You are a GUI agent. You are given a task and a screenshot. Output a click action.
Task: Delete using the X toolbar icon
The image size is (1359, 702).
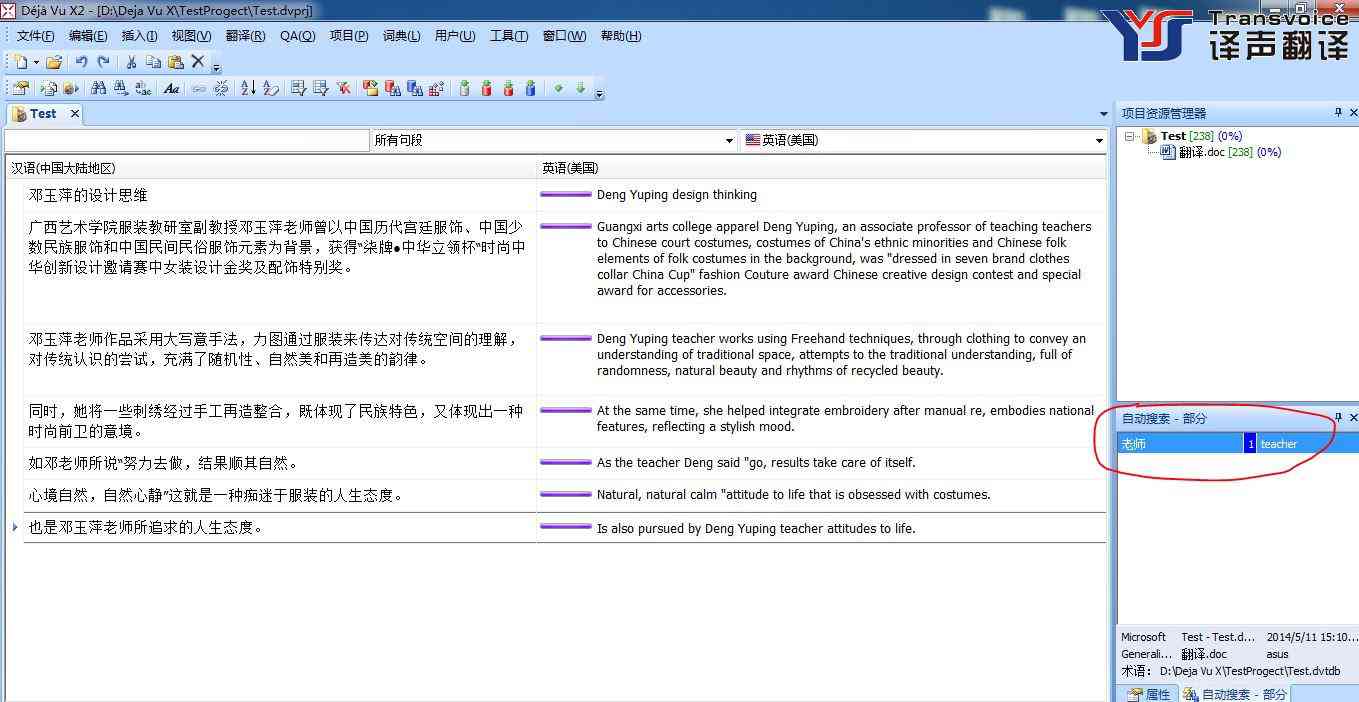click(198, 62)
